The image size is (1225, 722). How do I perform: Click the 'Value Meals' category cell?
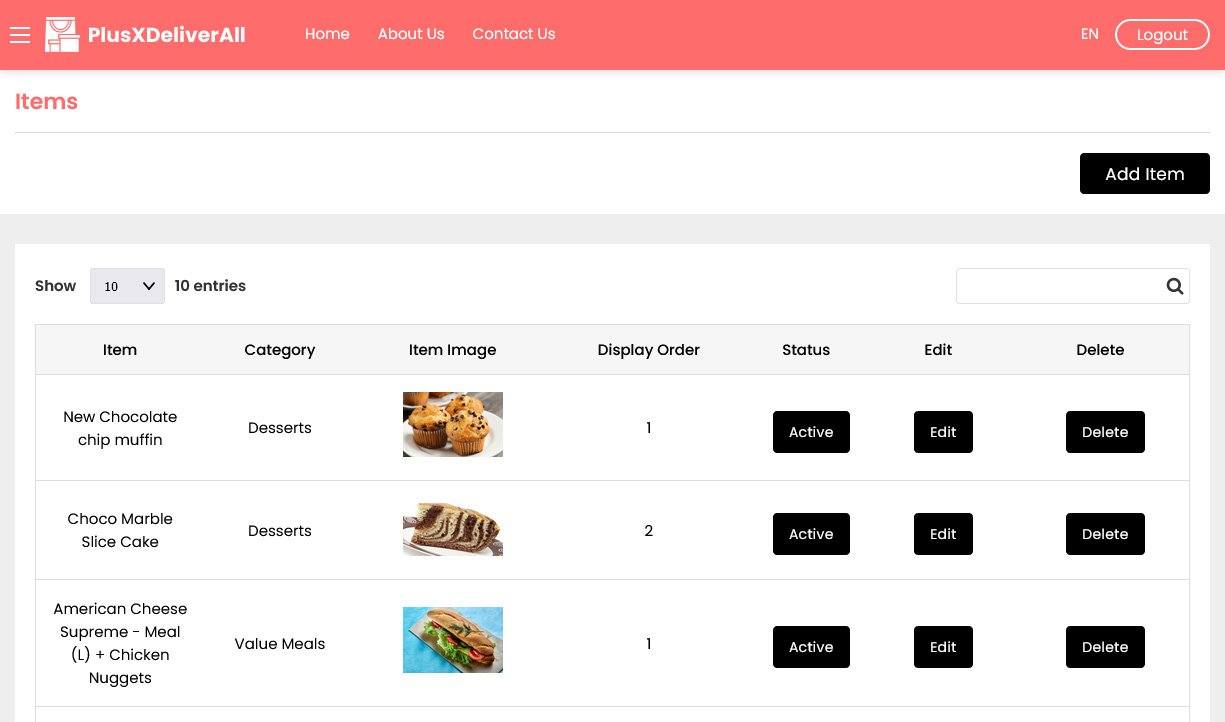tap(280, 644)
